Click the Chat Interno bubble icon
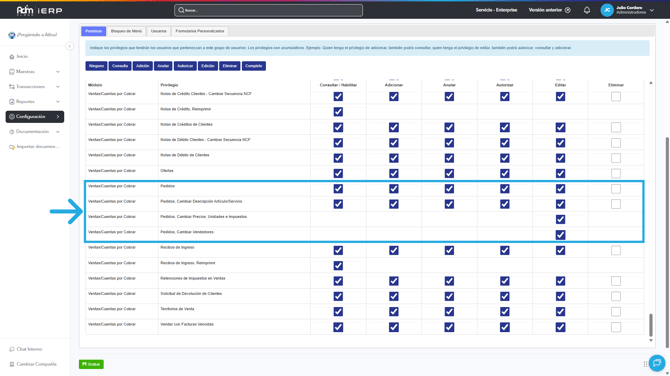 [x=12, y=350]
